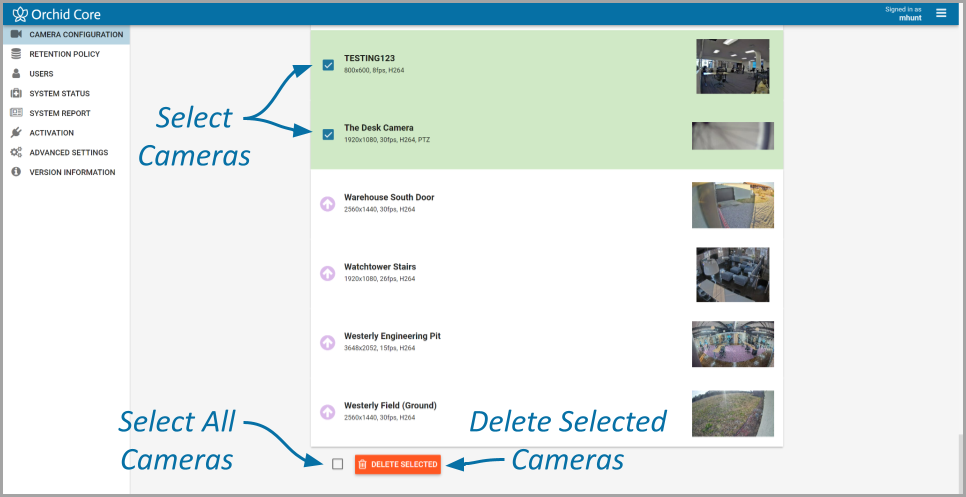Open the Watchtower Stairs thumbnail

tap(733, 275)
